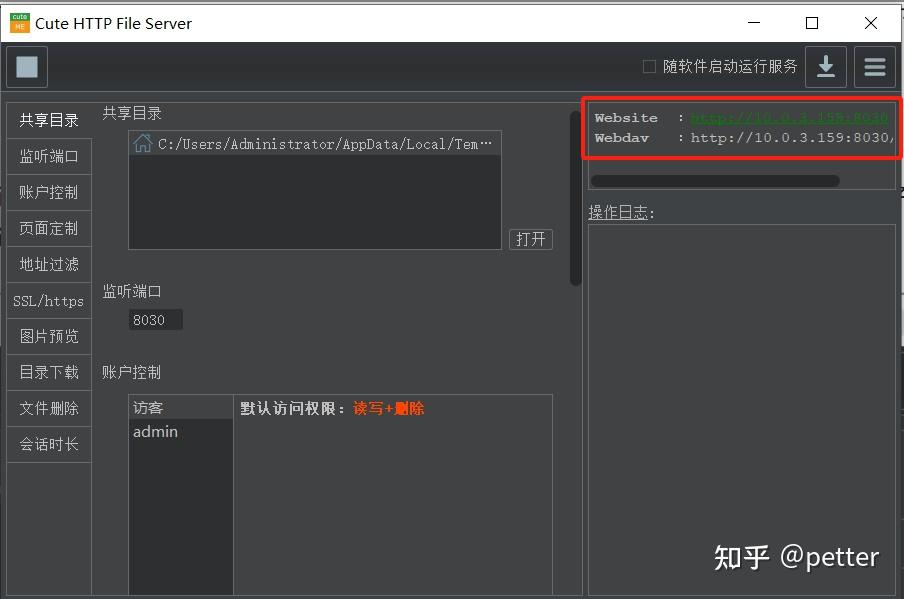Stop the running HTTP service

point(26,66)
